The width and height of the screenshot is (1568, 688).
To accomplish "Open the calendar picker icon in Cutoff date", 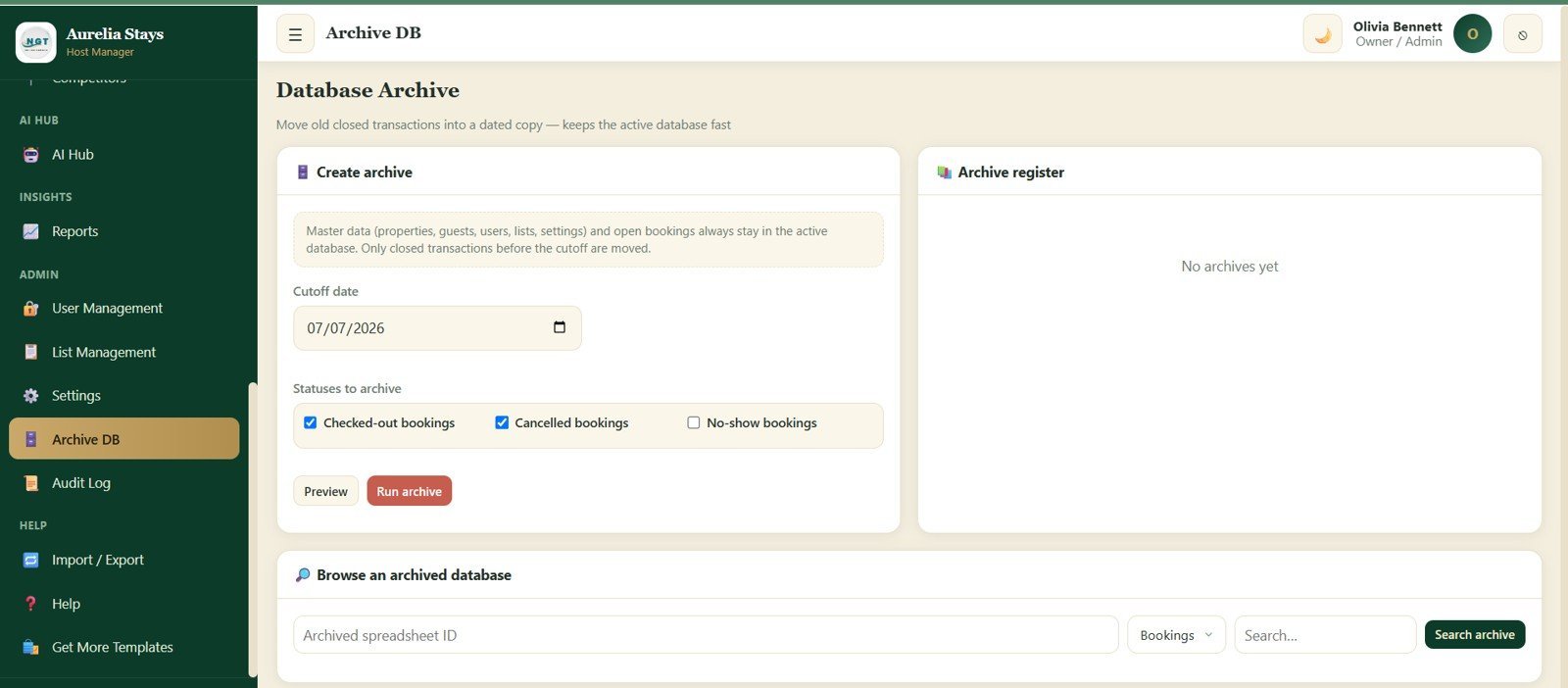I will pos(560,327).
